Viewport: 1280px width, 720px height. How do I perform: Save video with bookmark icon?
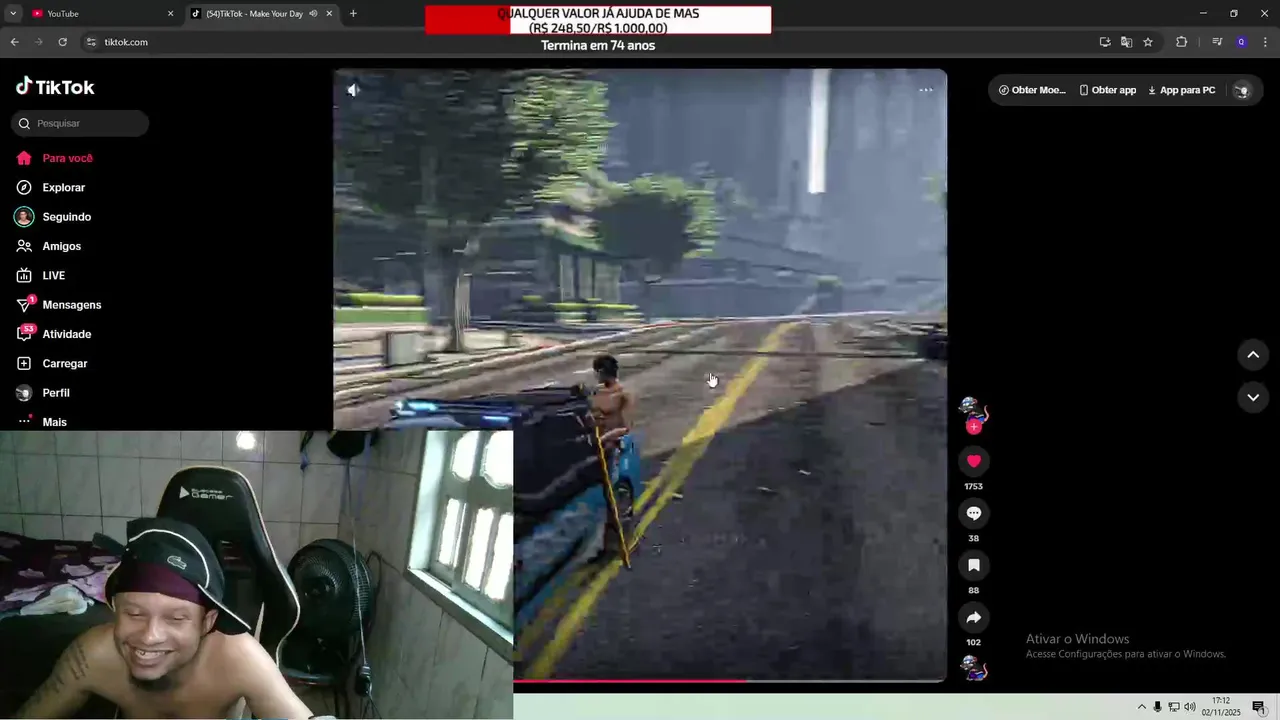pos(974,565)
